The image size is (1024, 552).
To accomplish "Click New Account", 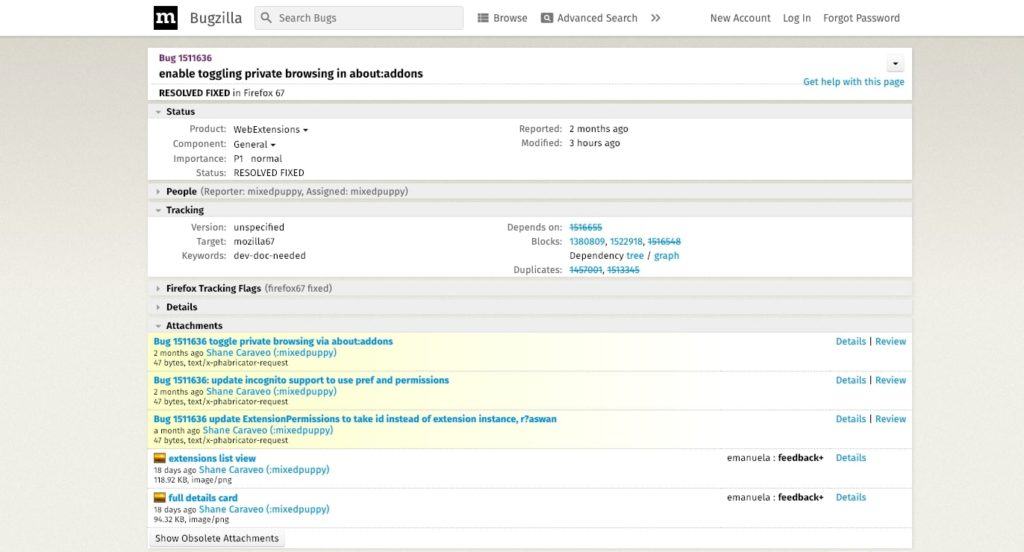I will click(740, 18).
